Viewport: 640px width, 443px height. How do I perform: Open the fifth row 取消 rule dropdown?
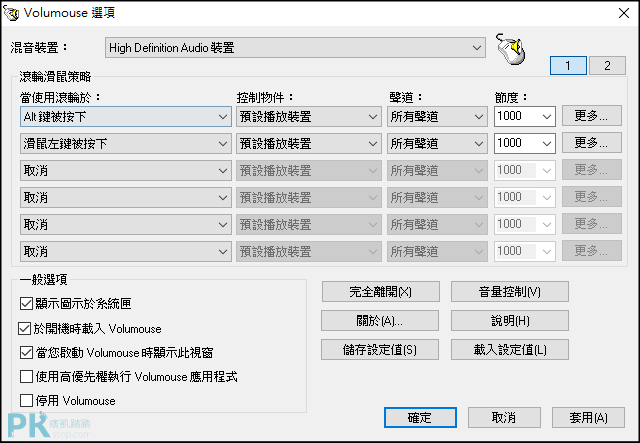[126, 225]
